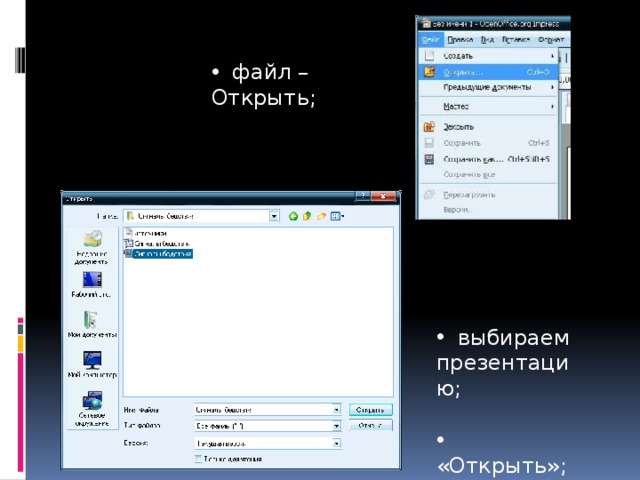The width and height of the screenshot is (640, 480).
Task: Open the Вставка menu in Impress
Action: [516, 40]
